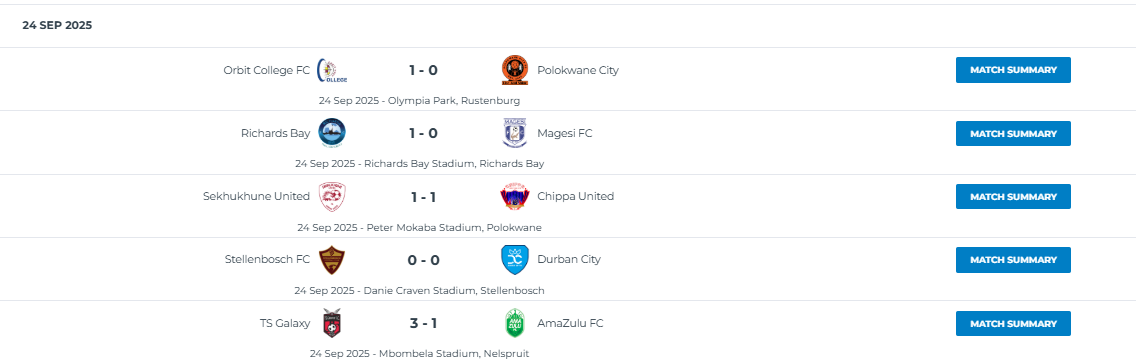Open Match Summary for Orbit College game
The width and height of the screenshot is (1136, 363).
[x=1013, y=70]
